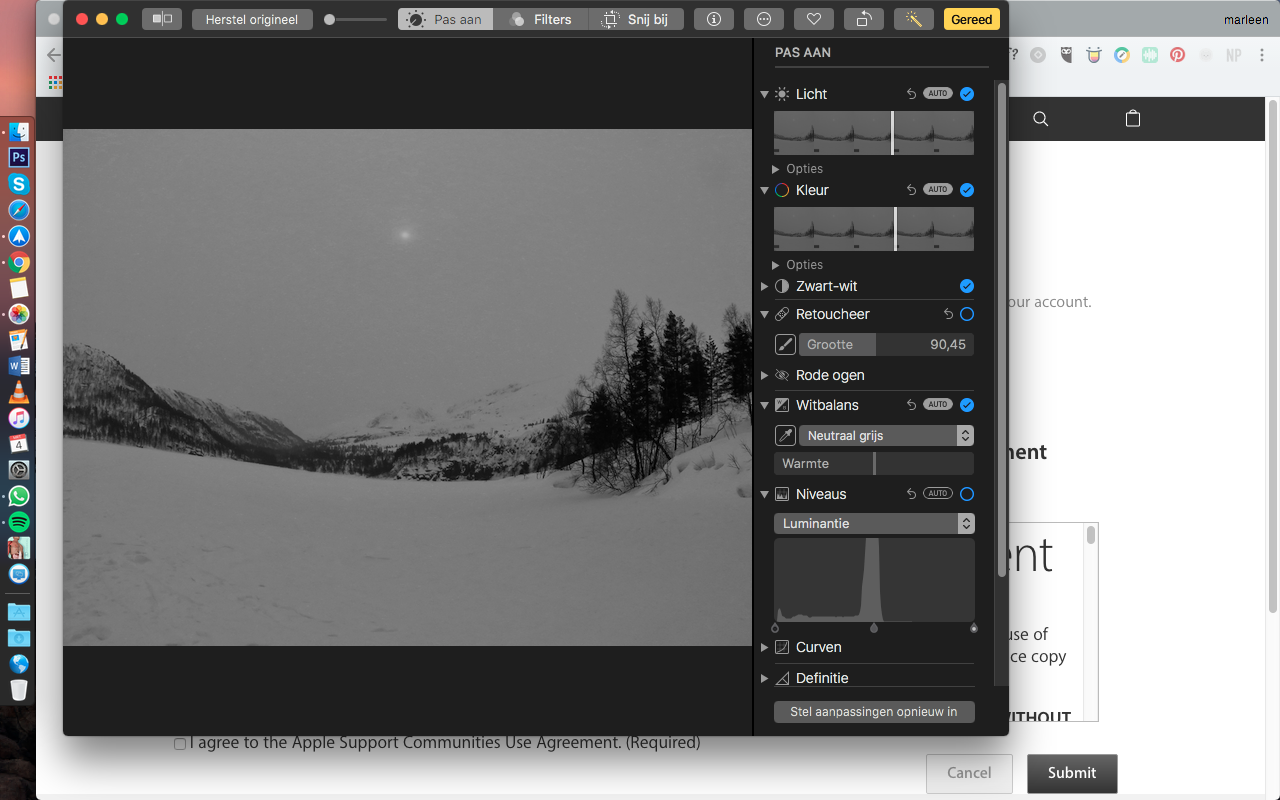Reset the Retoucheer adjustment arrow

[949, 314]
